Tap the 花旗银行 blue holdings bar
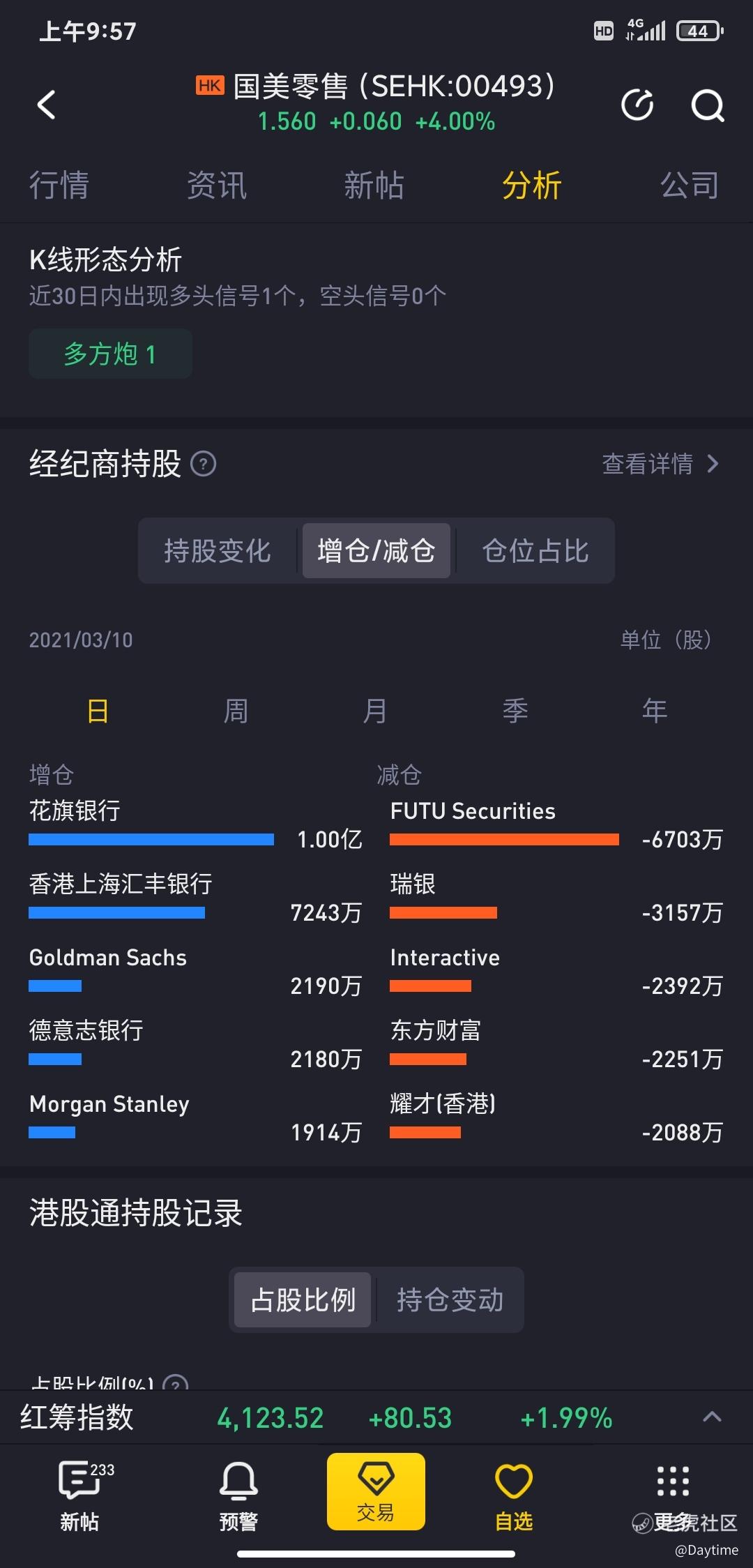 coord(151,839)
